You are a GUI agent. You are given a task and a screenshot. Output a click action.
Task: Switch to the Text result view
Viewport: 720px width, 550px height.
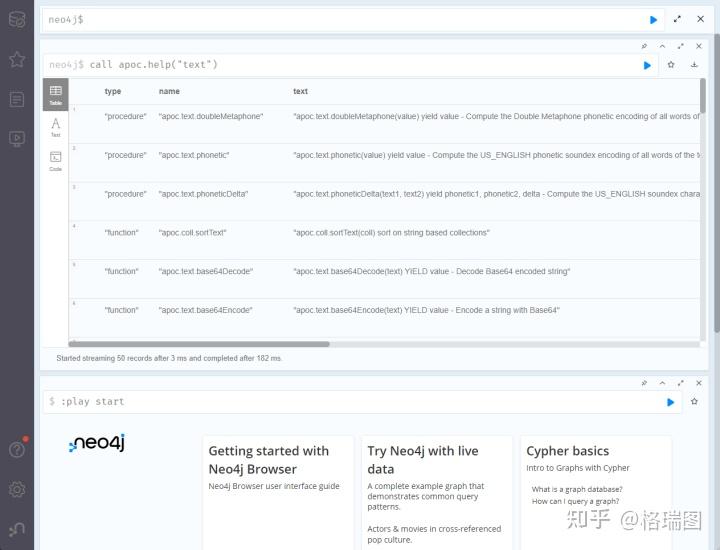[x=56, y=127]
